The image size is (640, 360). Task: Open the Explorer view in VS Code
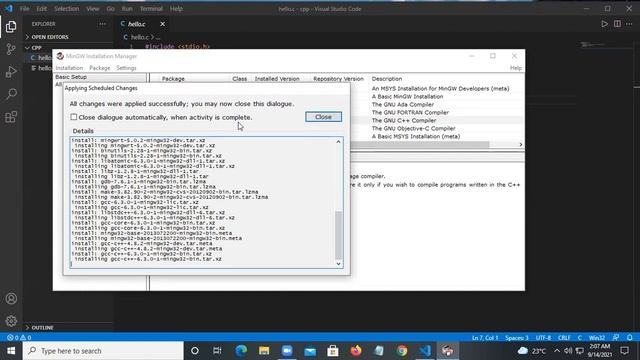[11, 27]
